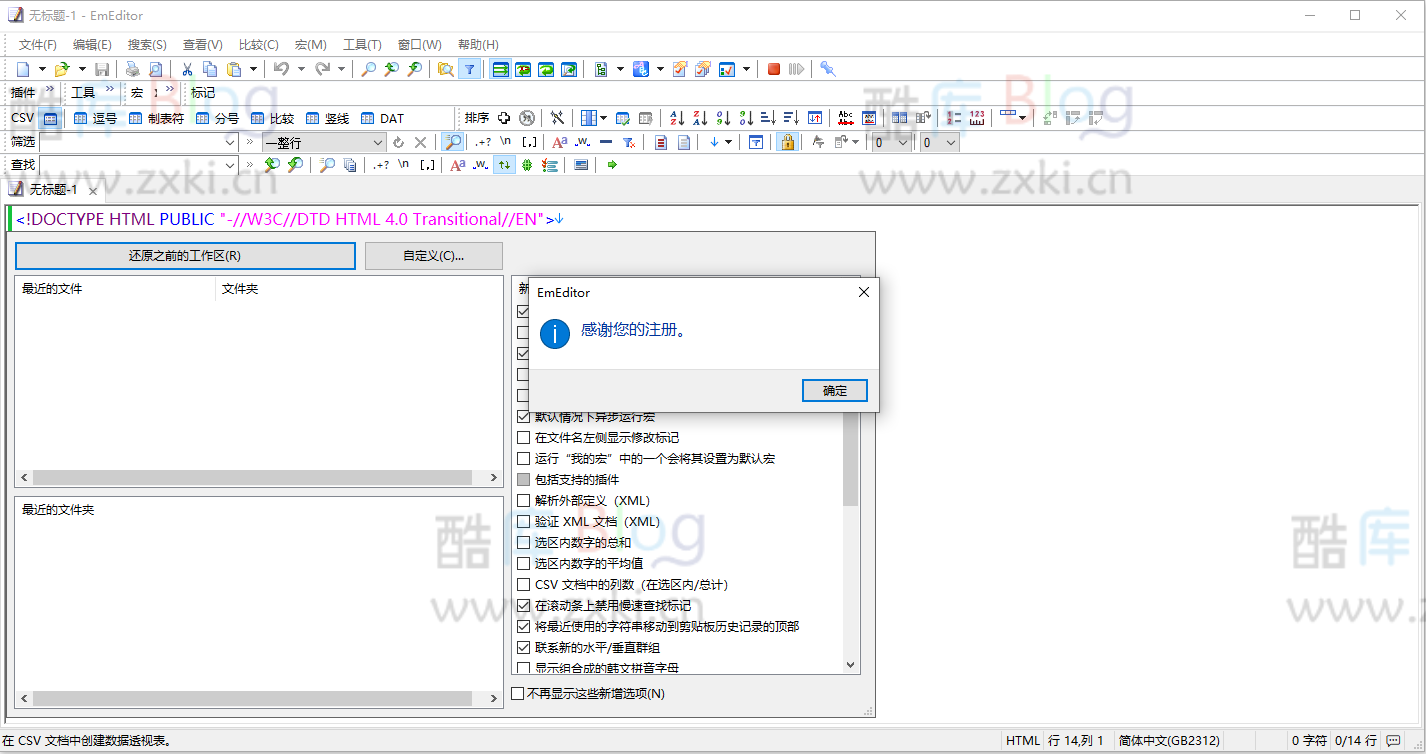Click the lock icon in the filter toolbar

pos(787,141)
